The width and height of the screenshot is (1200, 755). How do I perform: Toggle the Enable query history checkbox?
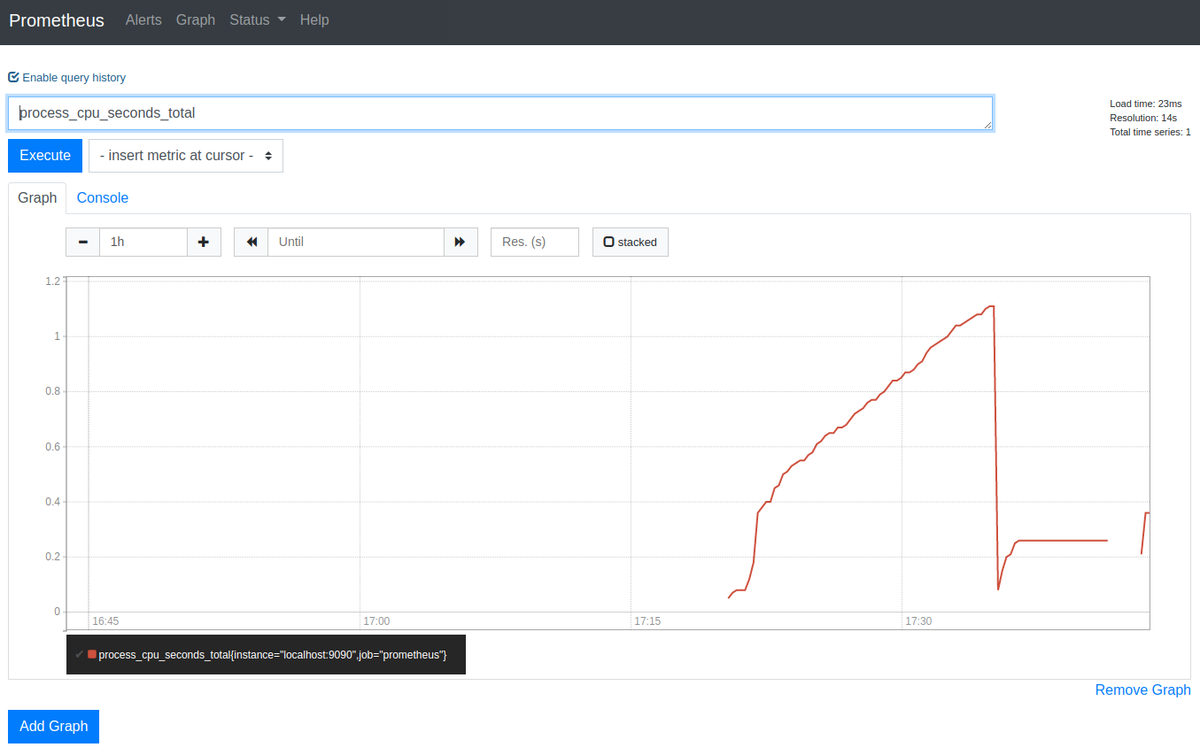(14, 77)
